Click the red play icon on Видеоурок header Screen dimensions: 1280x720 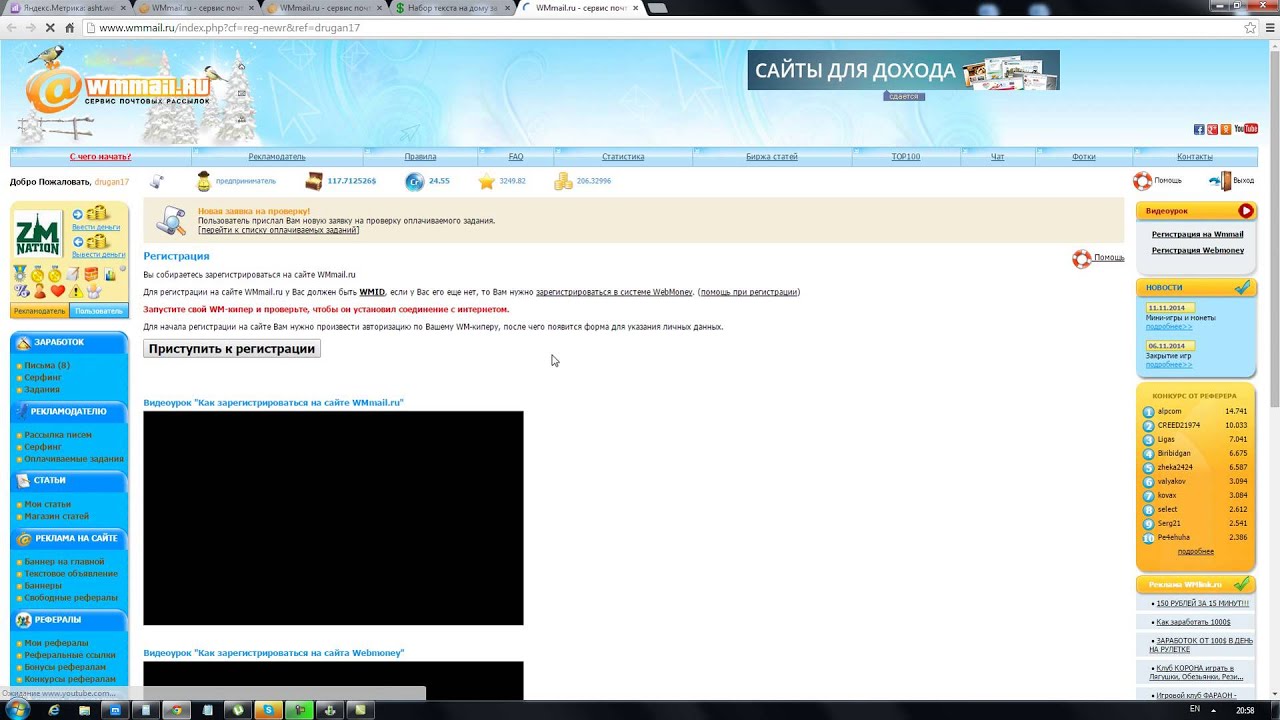point(1245,211)
